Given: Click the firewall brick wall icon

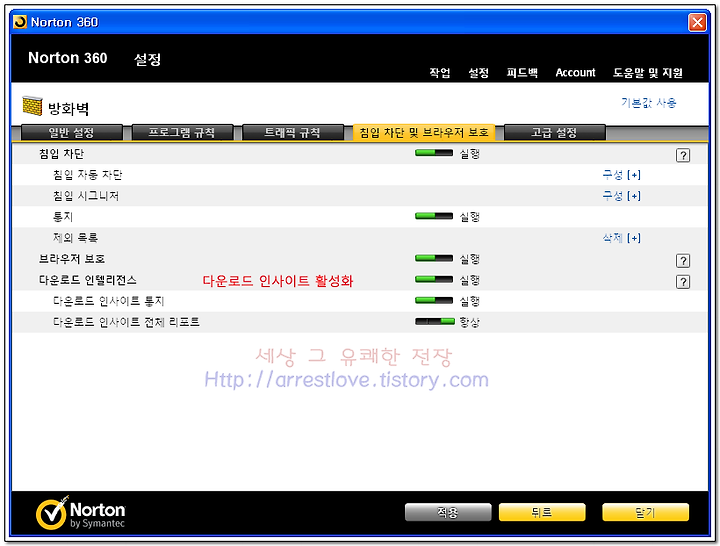Looking at the screenshot, I should click(x=32, y=106).
